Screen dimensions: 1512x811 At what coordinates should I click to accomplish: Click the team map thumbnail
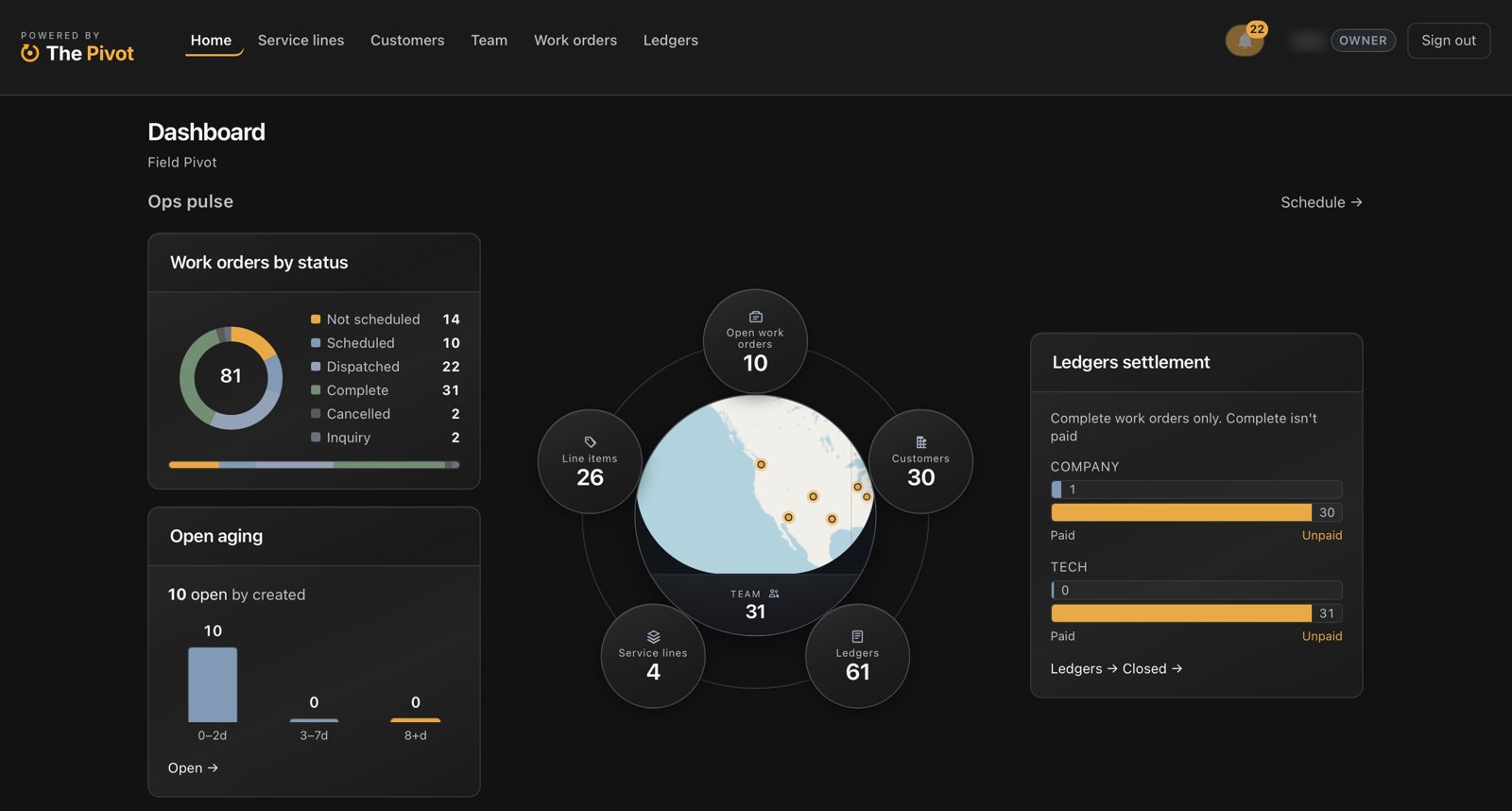pos(755,484)
